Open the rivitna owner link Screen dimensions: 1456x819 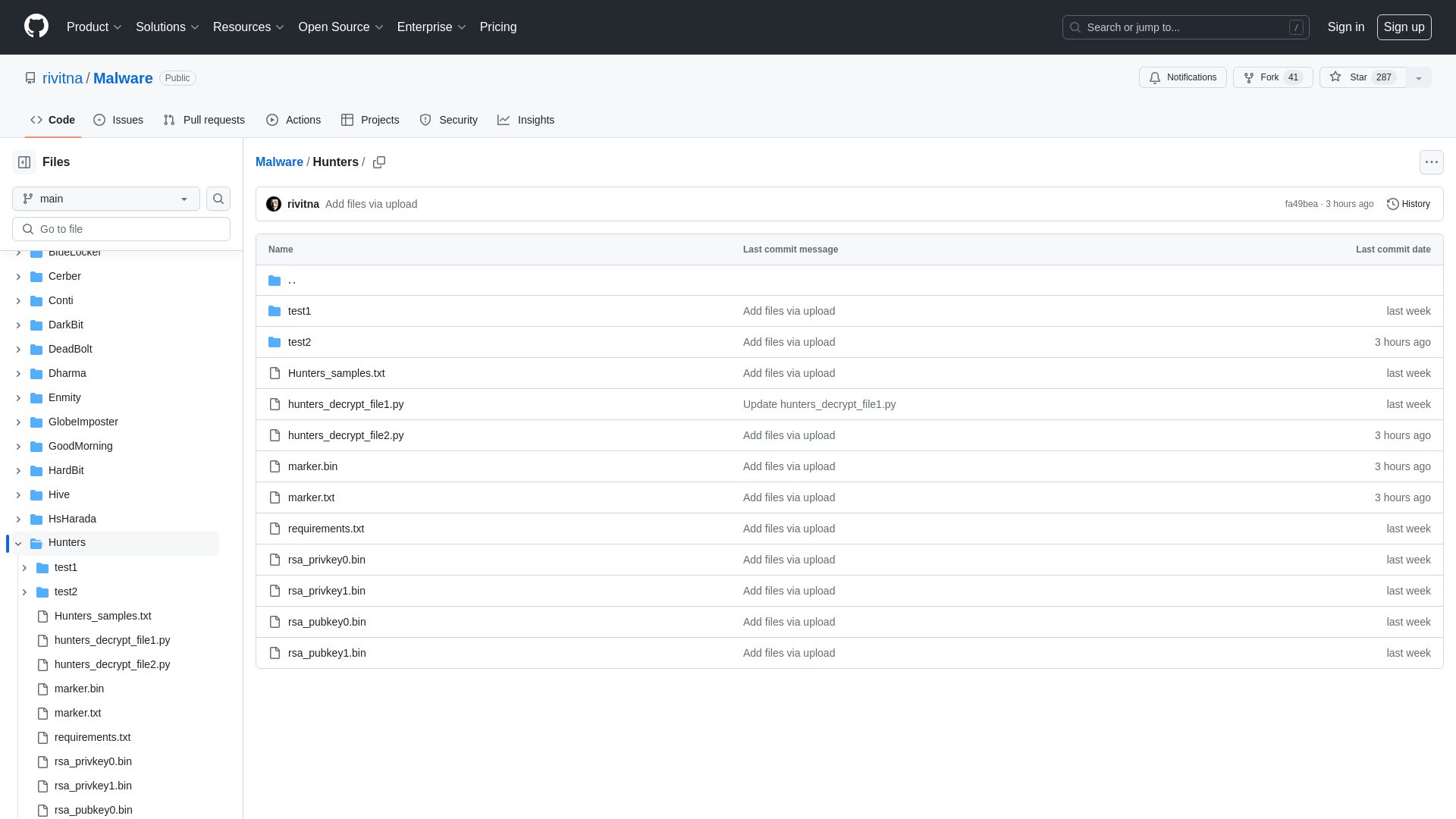pyautogui.click(x=62, y=78)
